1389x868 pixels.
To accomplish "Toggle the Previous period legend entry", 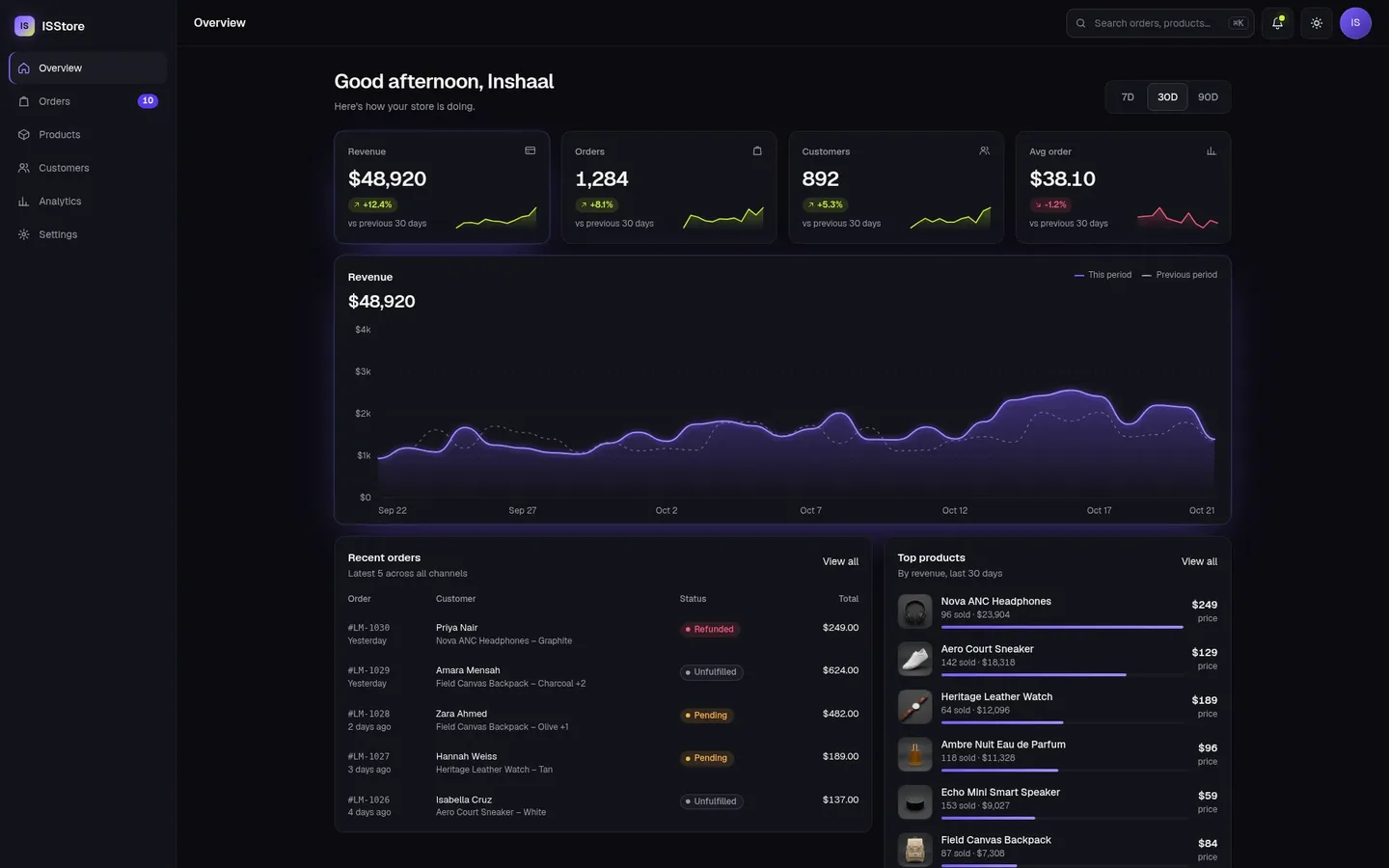I will point(1179,275).
